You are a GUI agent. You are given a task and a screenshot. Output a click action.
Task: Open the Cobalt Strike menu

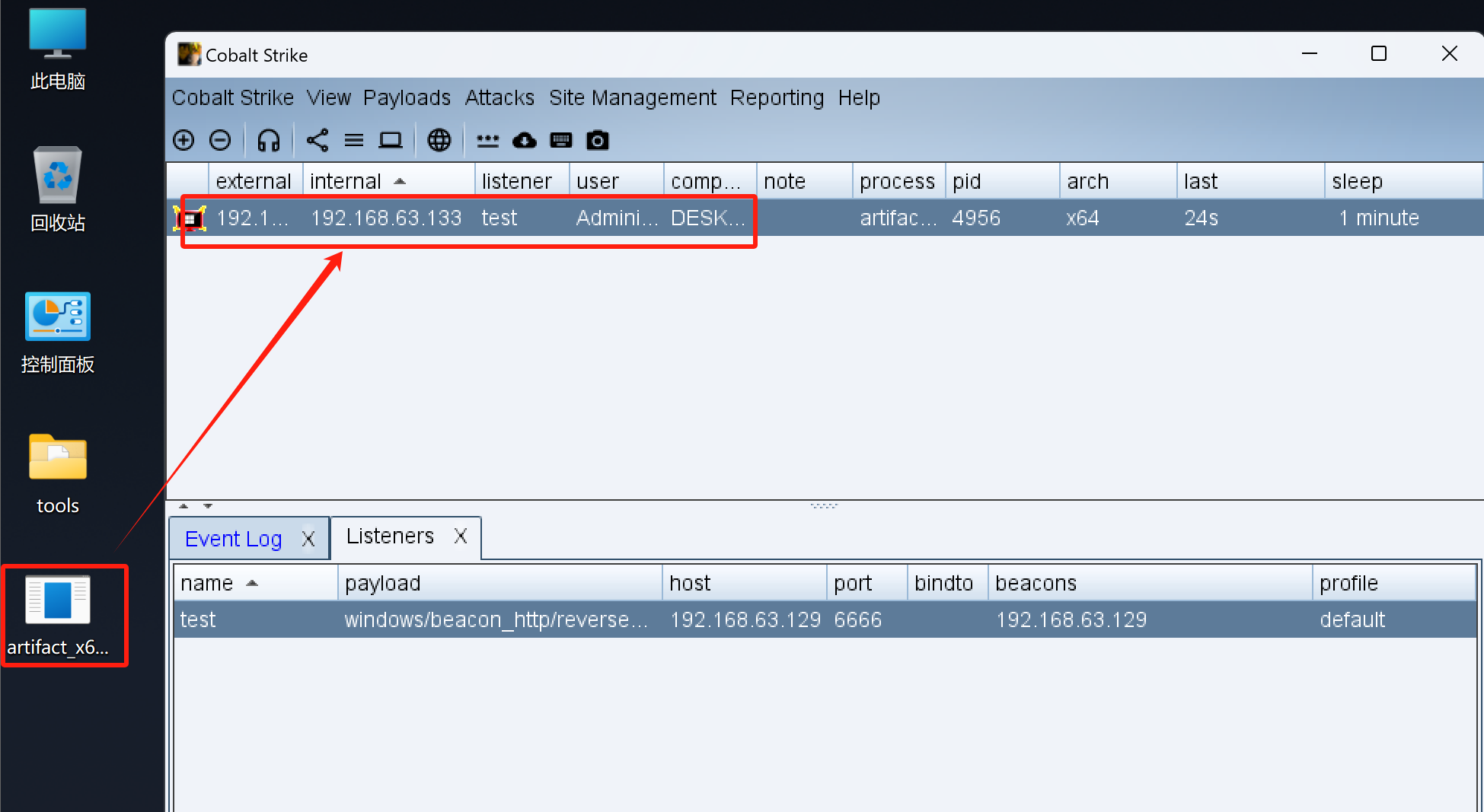click(x=233, y=97)
